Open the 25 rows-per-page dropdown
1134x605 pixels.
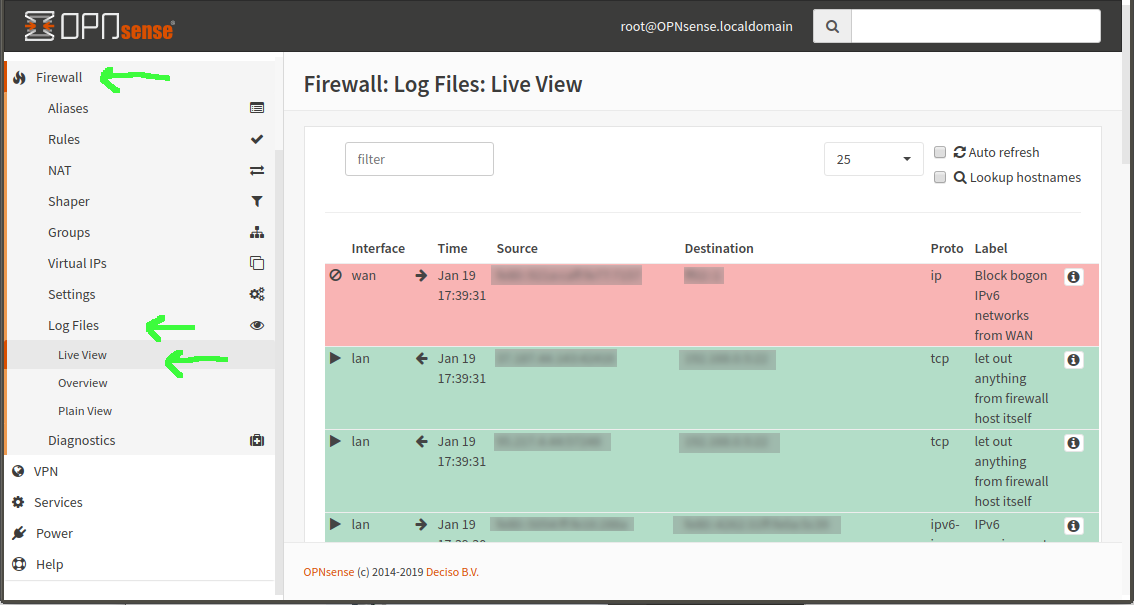(874, 159)
